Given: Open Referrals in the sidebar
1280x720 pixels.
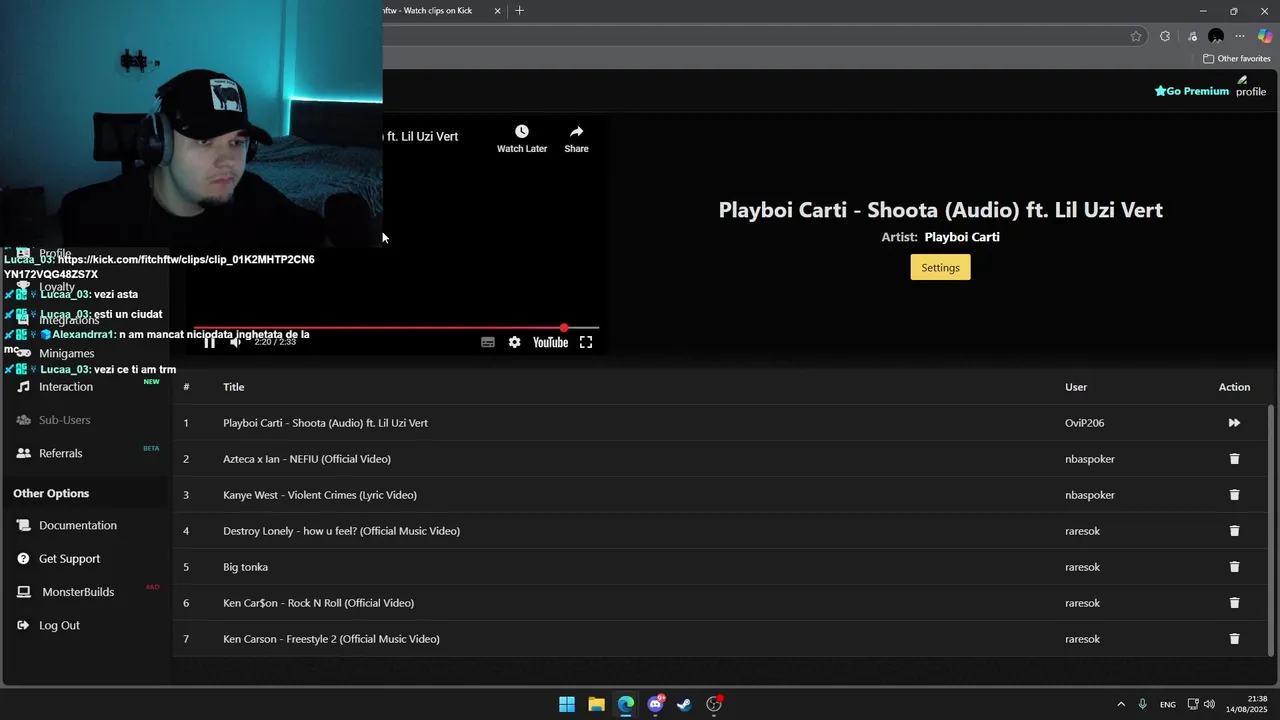Looking at the screenshot, I should point(61,453).
